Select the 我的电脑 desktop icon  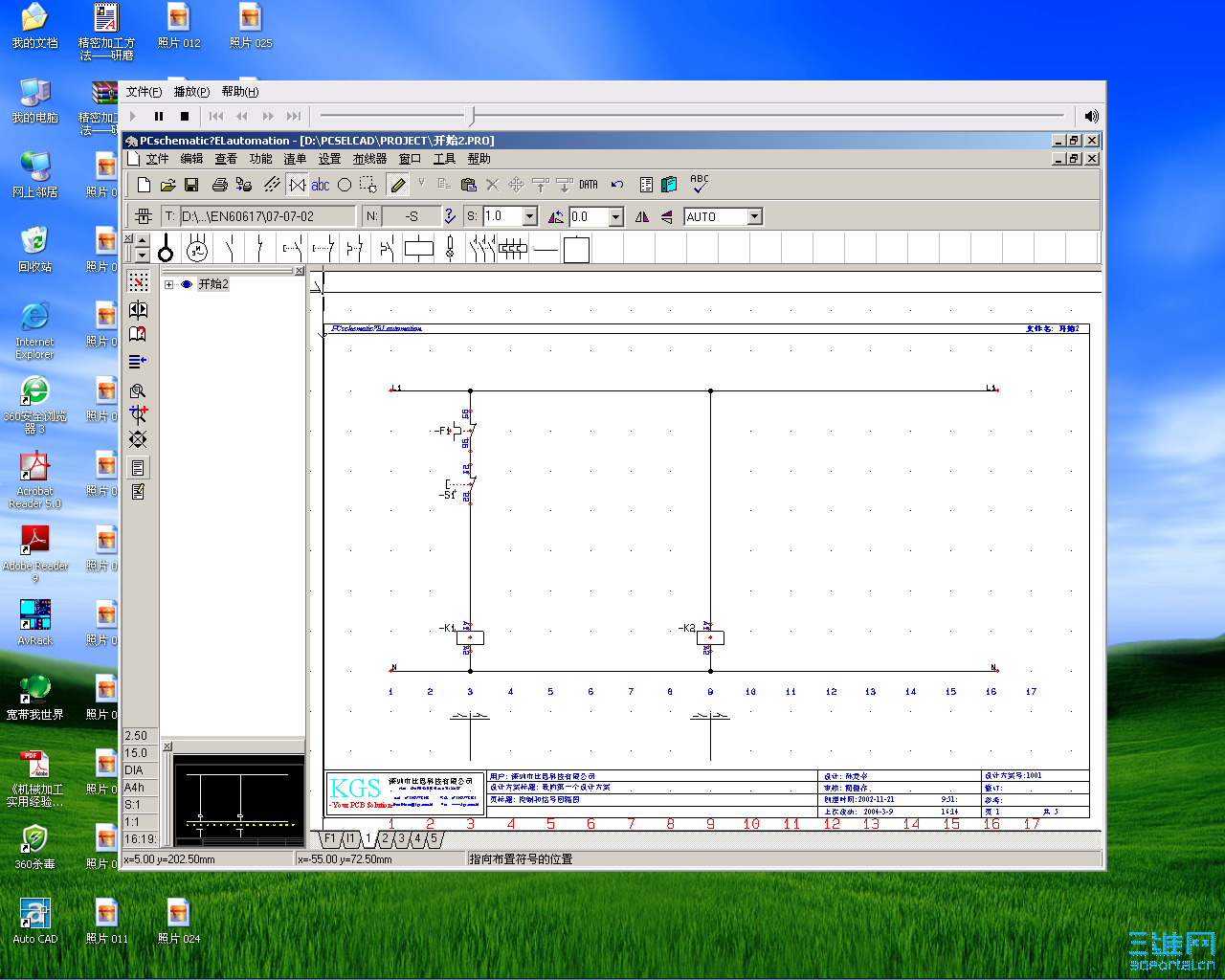point(34,100)
